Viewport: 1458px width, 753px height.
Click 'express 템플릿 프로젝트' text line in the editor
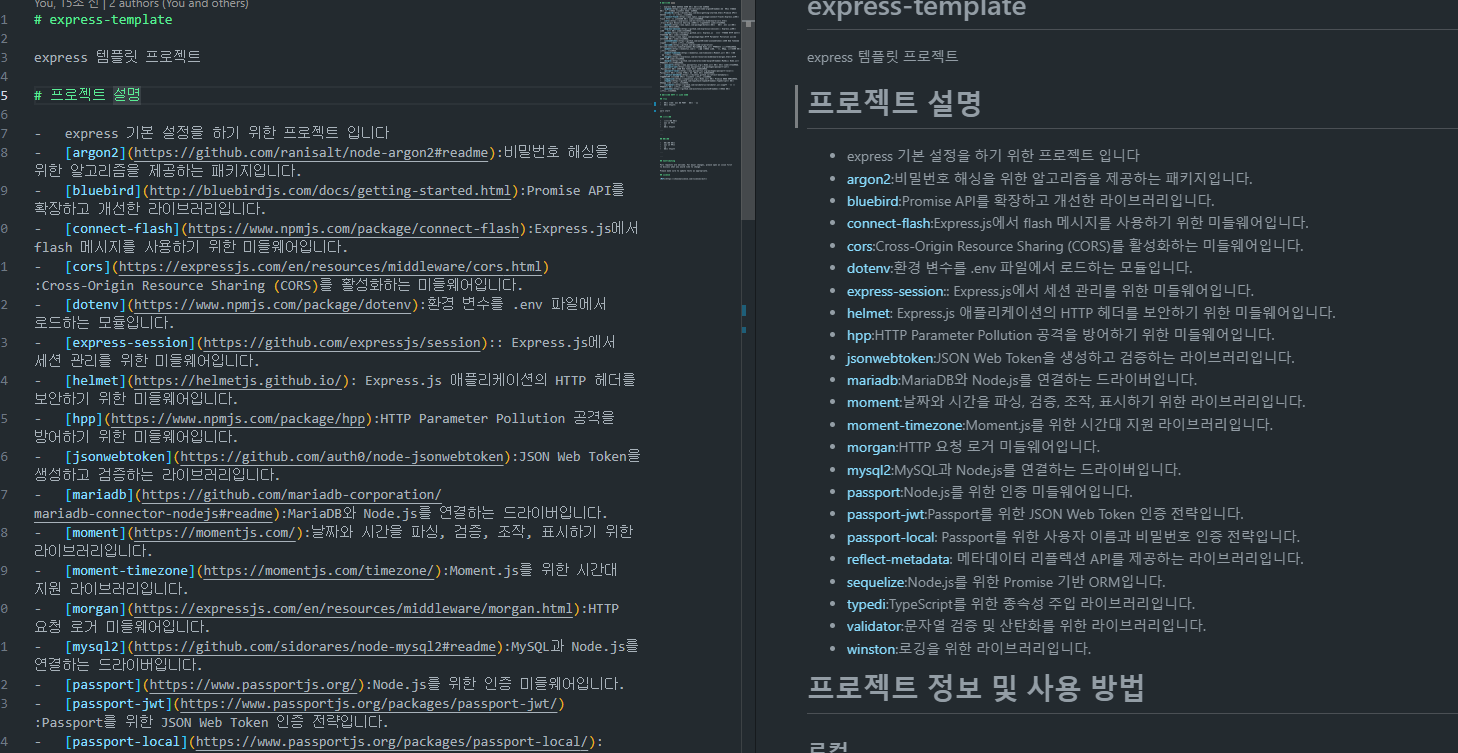pyautogui.click(x=117, y=57)
